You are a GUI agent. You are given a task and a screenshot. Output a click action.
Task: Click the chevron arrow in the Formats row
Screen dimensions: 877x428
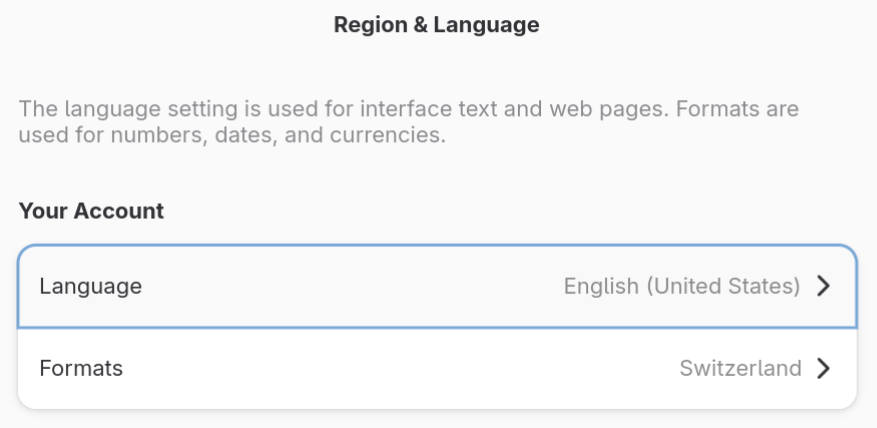(823, 368)
